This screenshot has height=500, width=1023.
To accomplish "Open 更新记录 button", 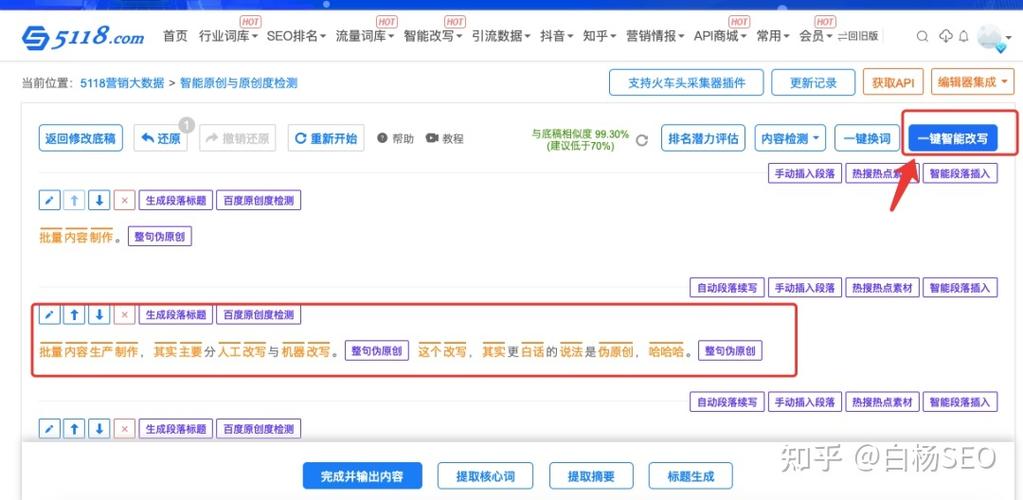I will coord(813,82).
